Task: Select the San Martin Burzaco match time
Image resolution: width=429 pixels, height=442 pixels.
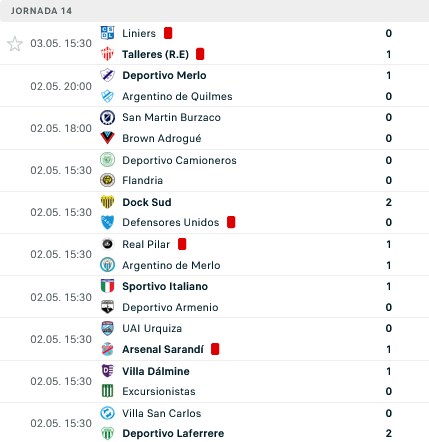Action: coord(61,128)
